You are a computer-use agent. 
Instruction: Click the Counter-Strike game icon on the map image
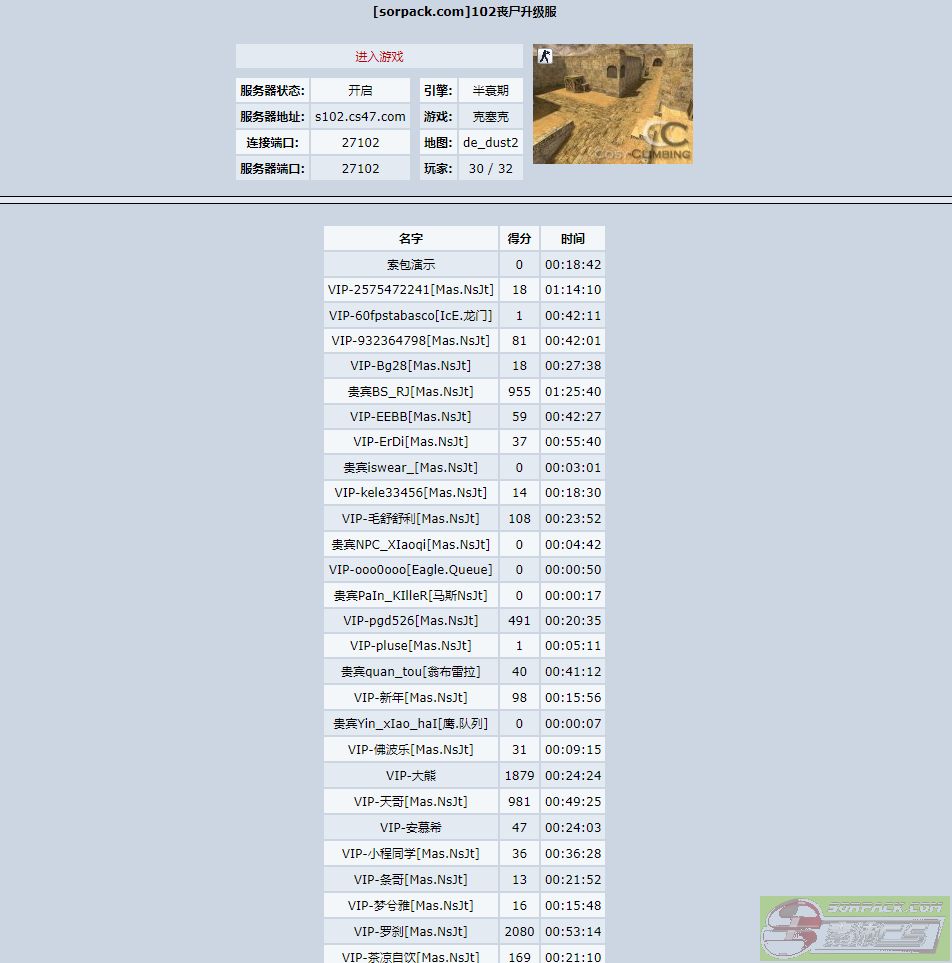coord(545,57)
